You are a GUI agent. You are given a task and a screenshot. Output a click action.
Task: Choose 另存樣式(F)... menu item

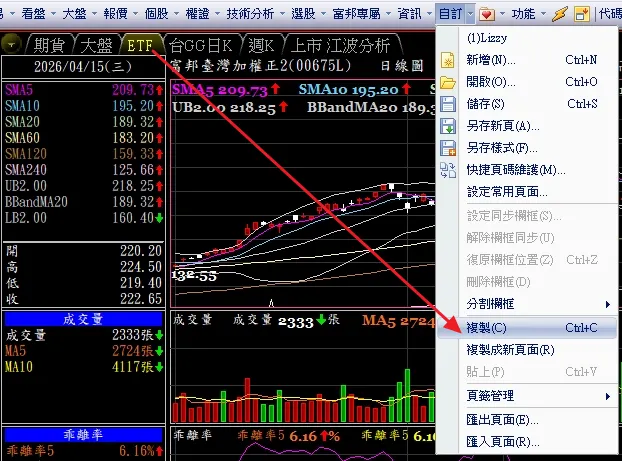click(x=528, y=148)
